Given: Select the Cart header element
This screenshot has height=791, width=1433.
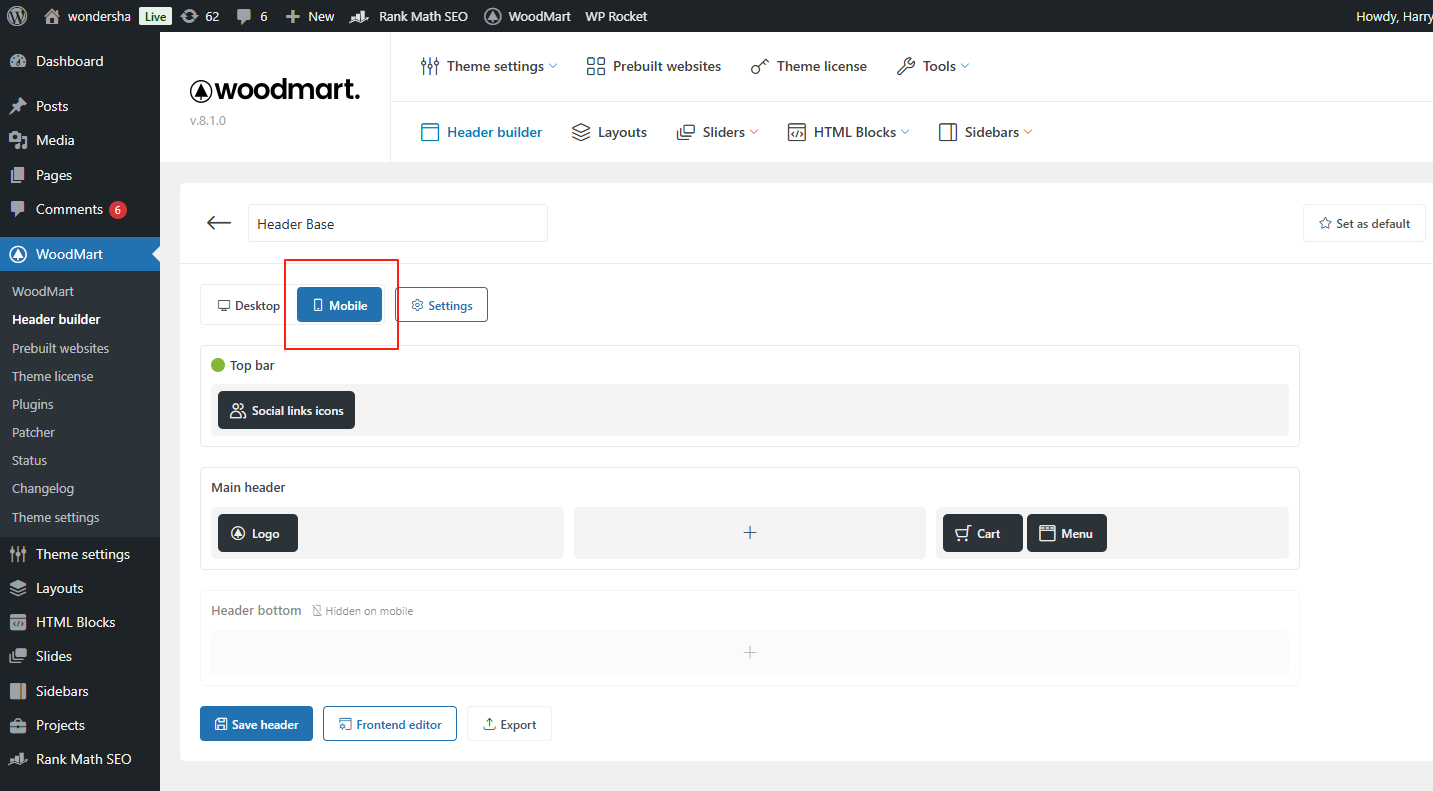Looking at the screenshot, I should (x=983, y=533).
